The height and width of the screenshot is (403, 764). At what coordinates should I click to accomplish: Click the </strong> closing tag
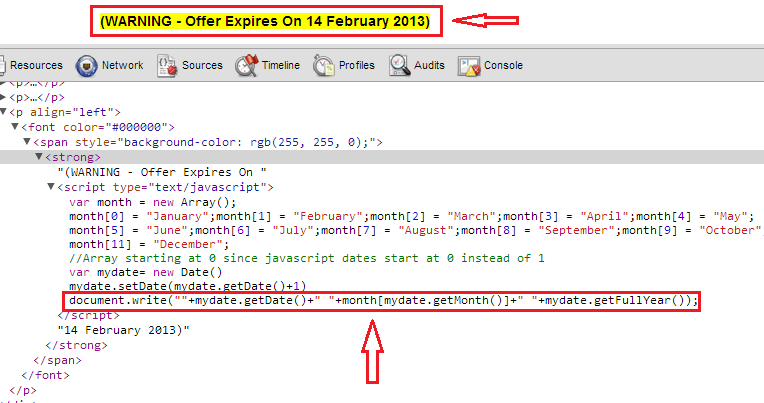pyautogui.click(x=76, y=345)
